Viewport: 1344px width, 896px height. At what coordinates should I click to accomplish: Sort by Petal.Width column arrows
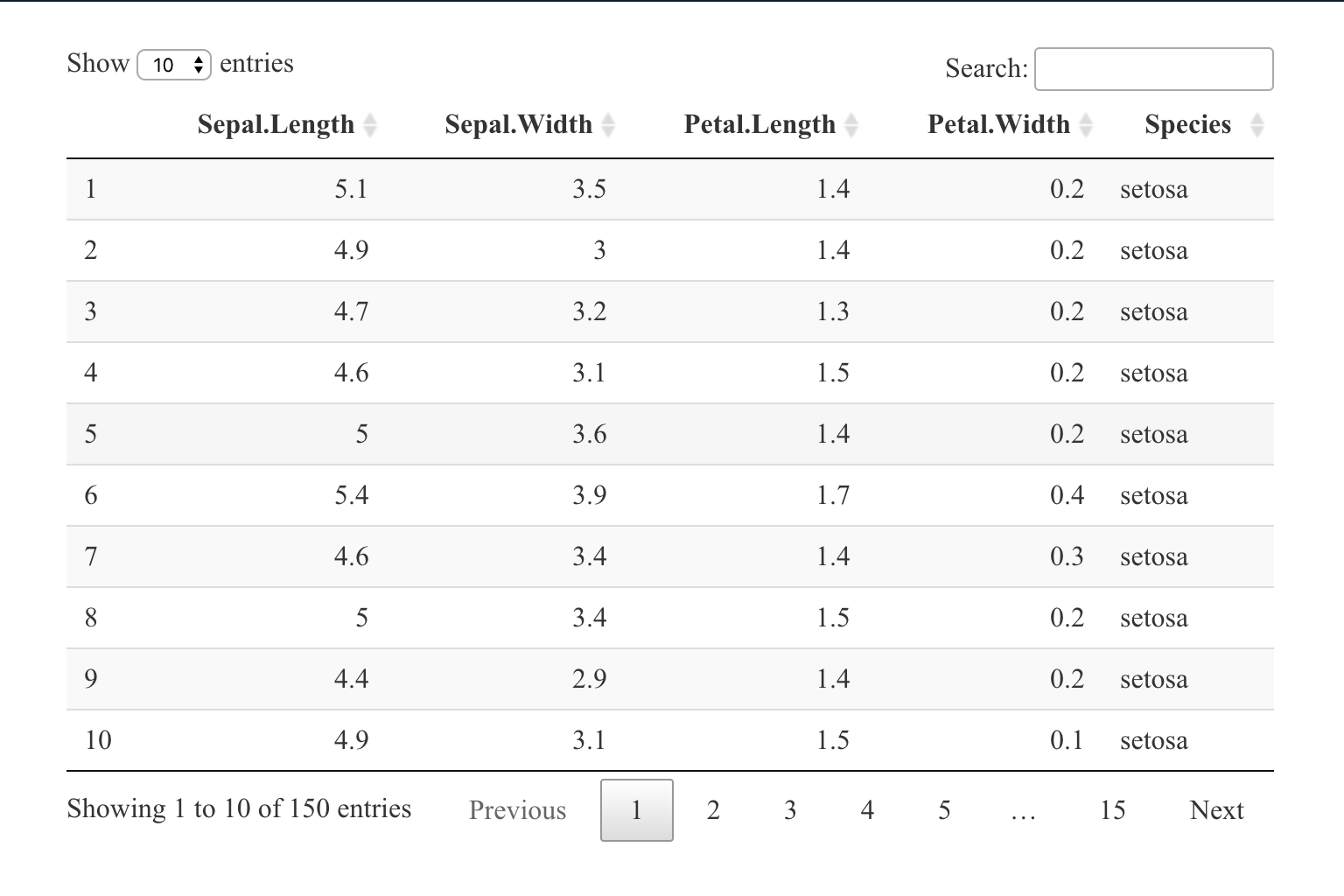click(x=1086, y=125)
